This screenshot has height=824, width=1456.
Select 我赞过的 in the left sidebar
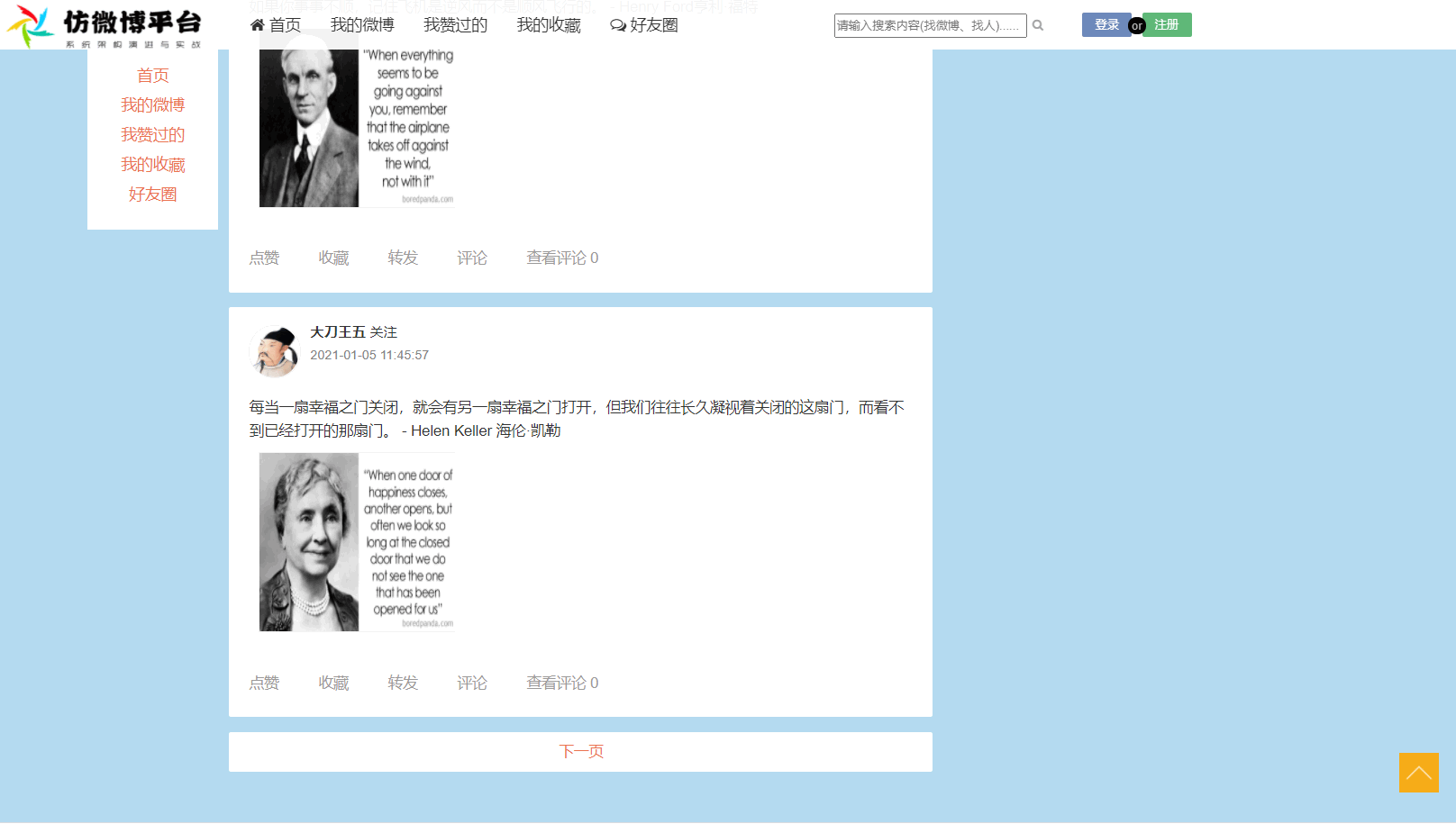coord(153,135)
